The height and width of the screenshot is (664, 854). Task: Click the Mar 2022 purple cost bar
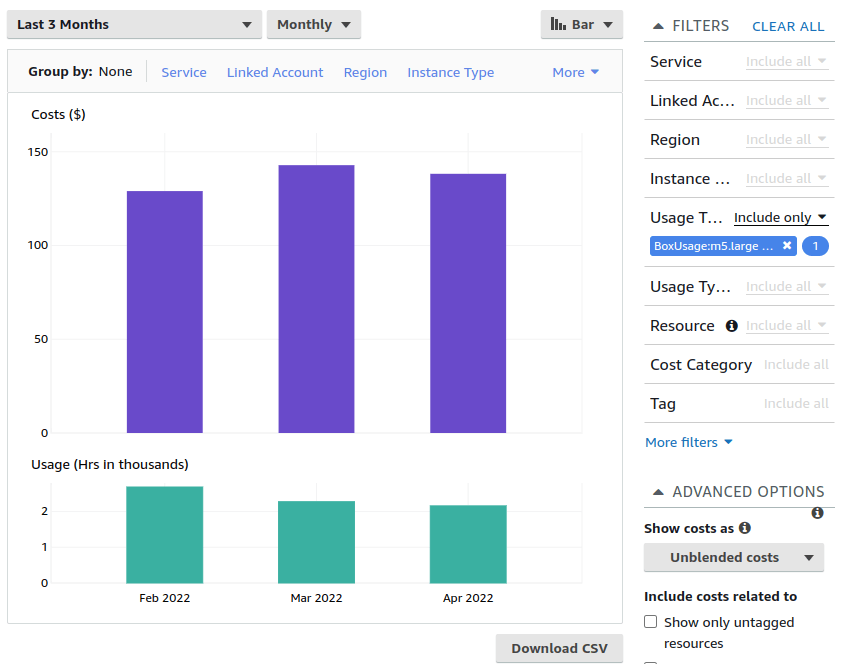316,298
